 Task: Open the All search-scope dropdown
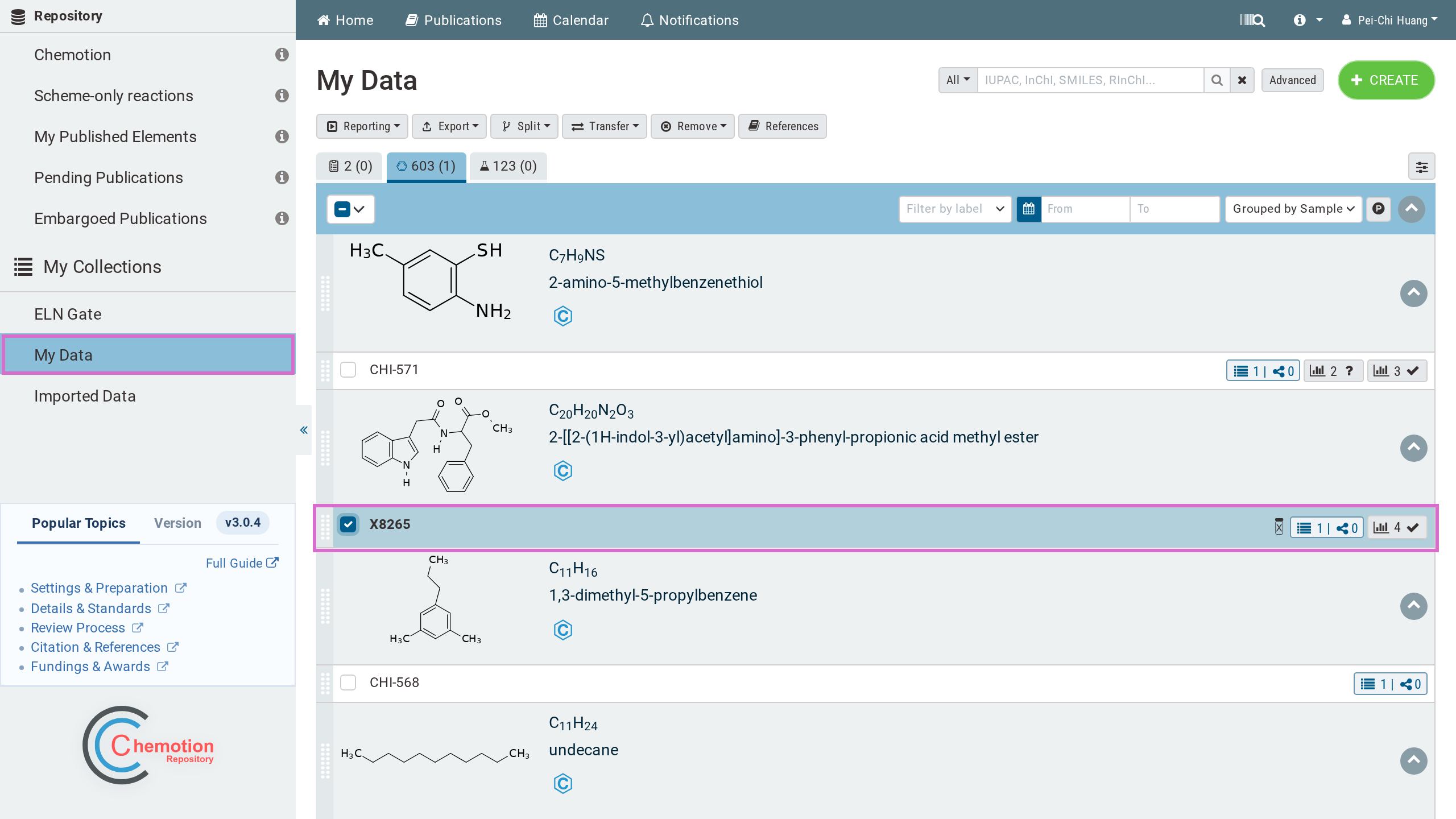coord(958,80)
